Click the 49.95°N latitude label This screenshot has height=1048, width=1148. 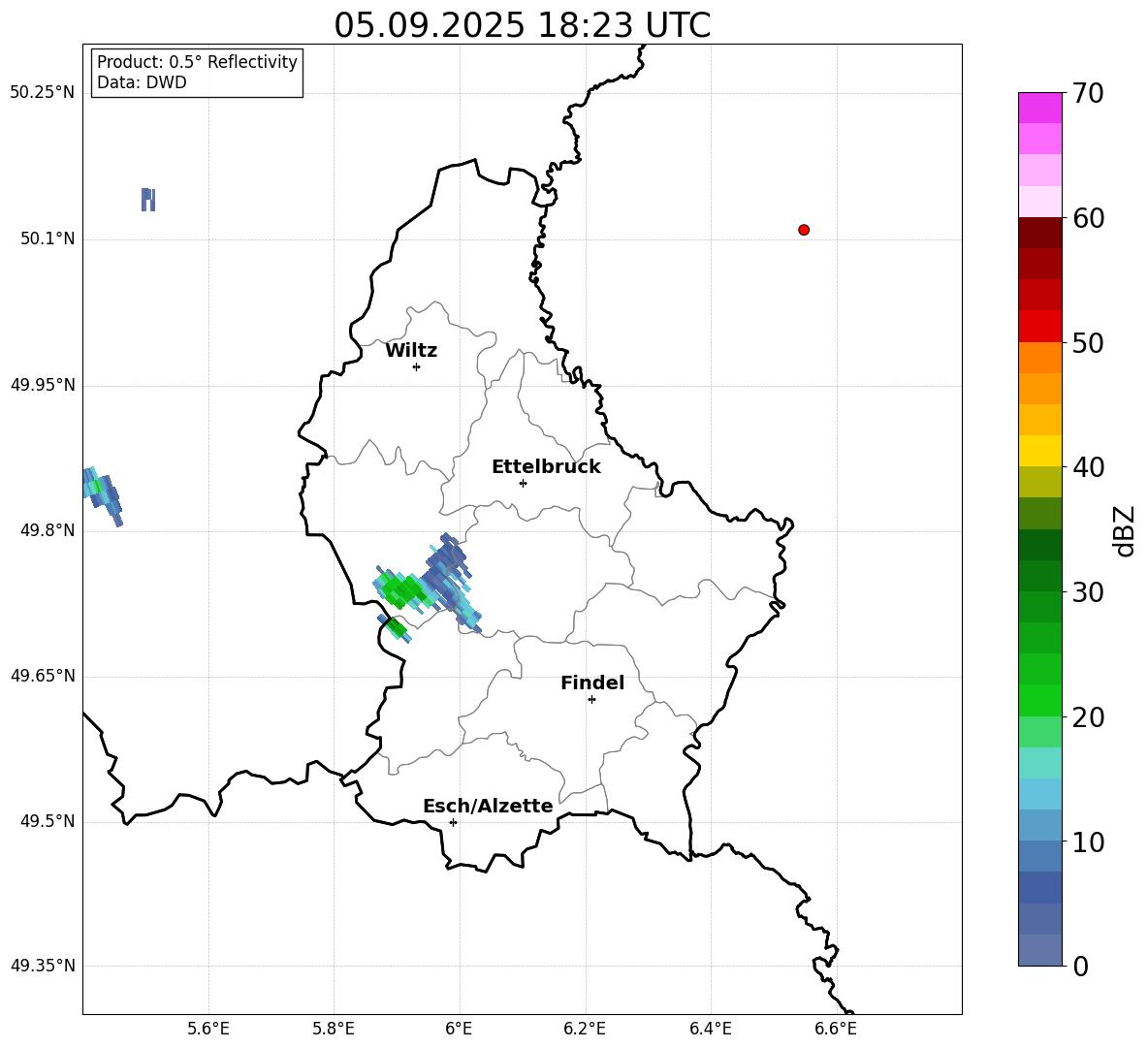(x=43, y=385)
